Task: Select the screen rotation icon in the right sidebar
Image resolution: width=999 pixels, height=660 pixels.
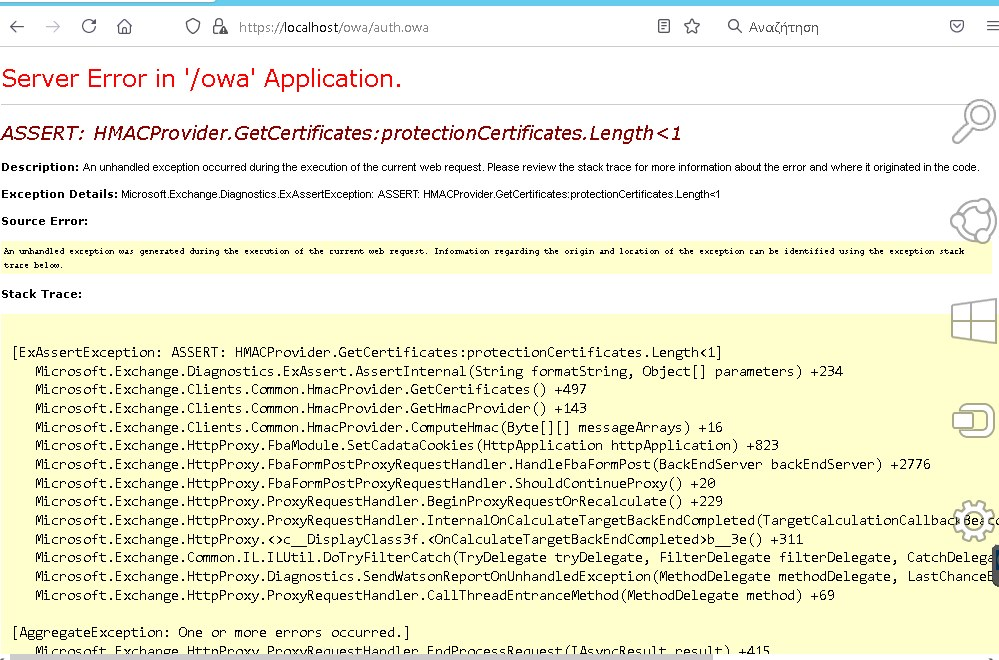Action: tap(972, 420)
